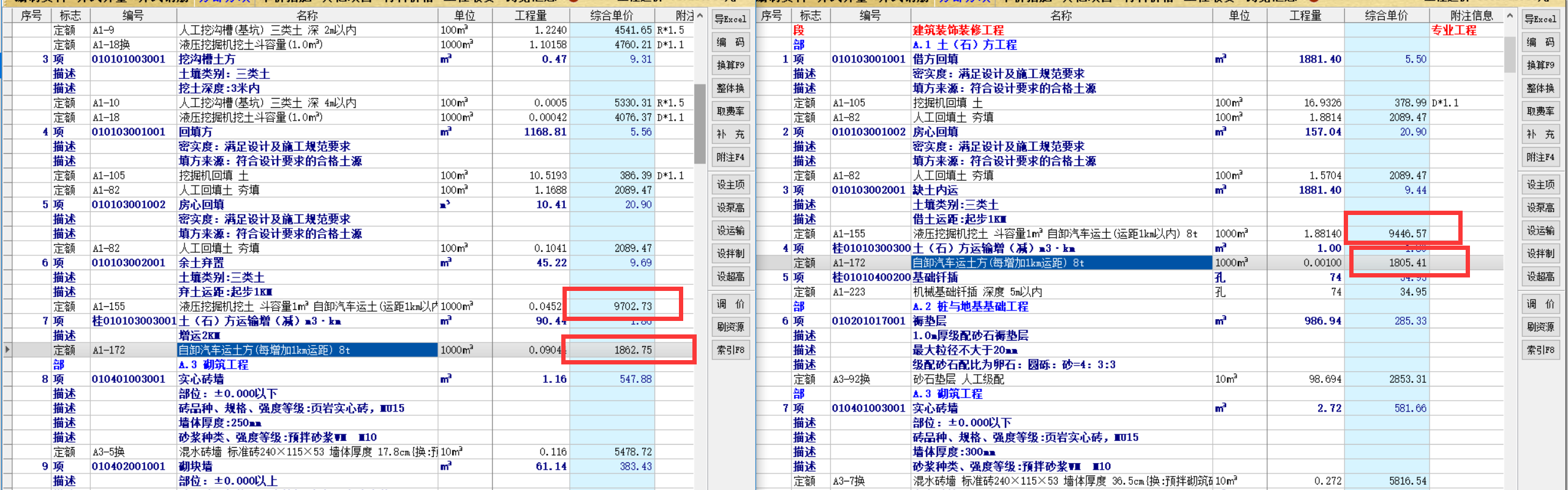Click section A.1 土(石)方工程 in right table
This screenshot has height=490, width=1568.
[964, 45]
